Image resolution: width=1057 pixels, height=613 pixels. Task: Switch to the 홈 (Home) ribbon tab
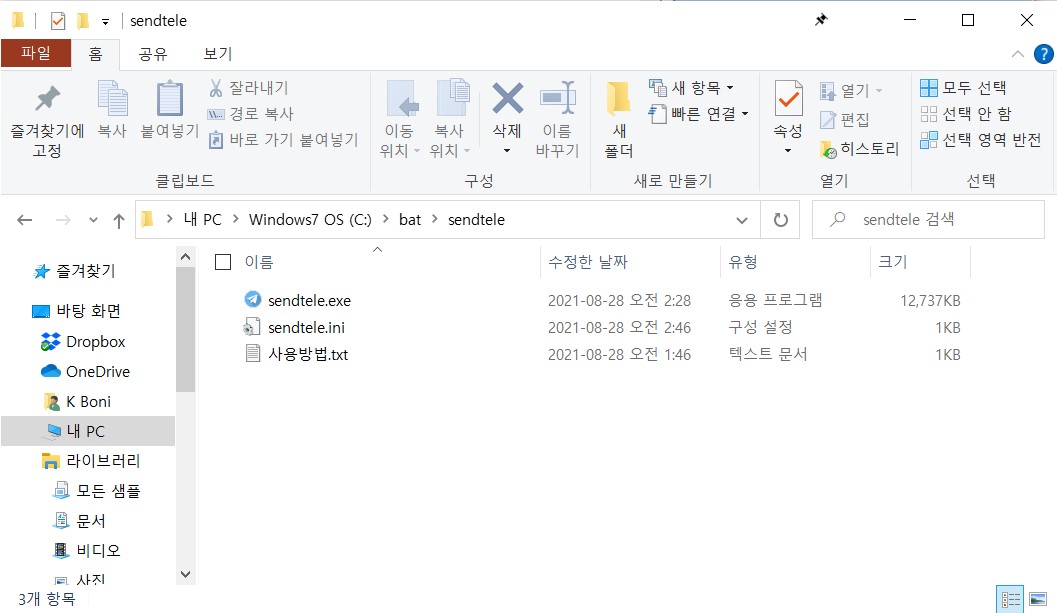[x=96, y=54]
